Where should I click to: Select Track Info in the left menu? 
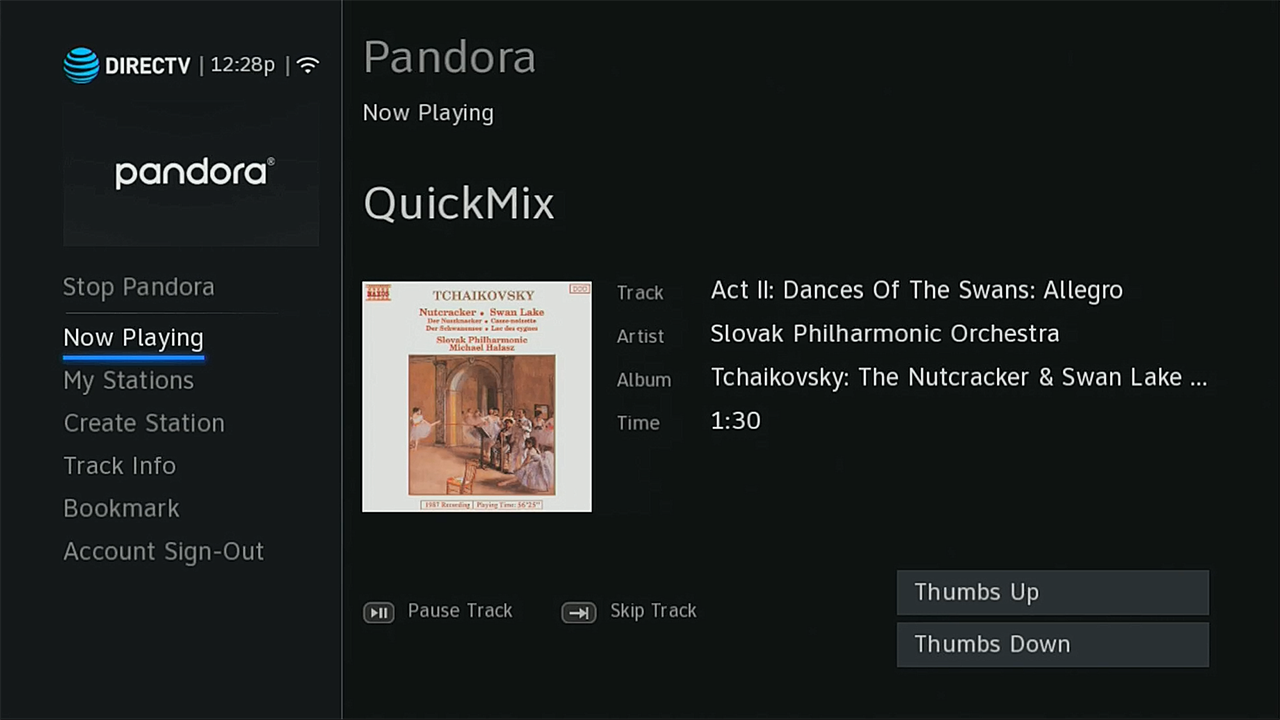pos(119,465)
